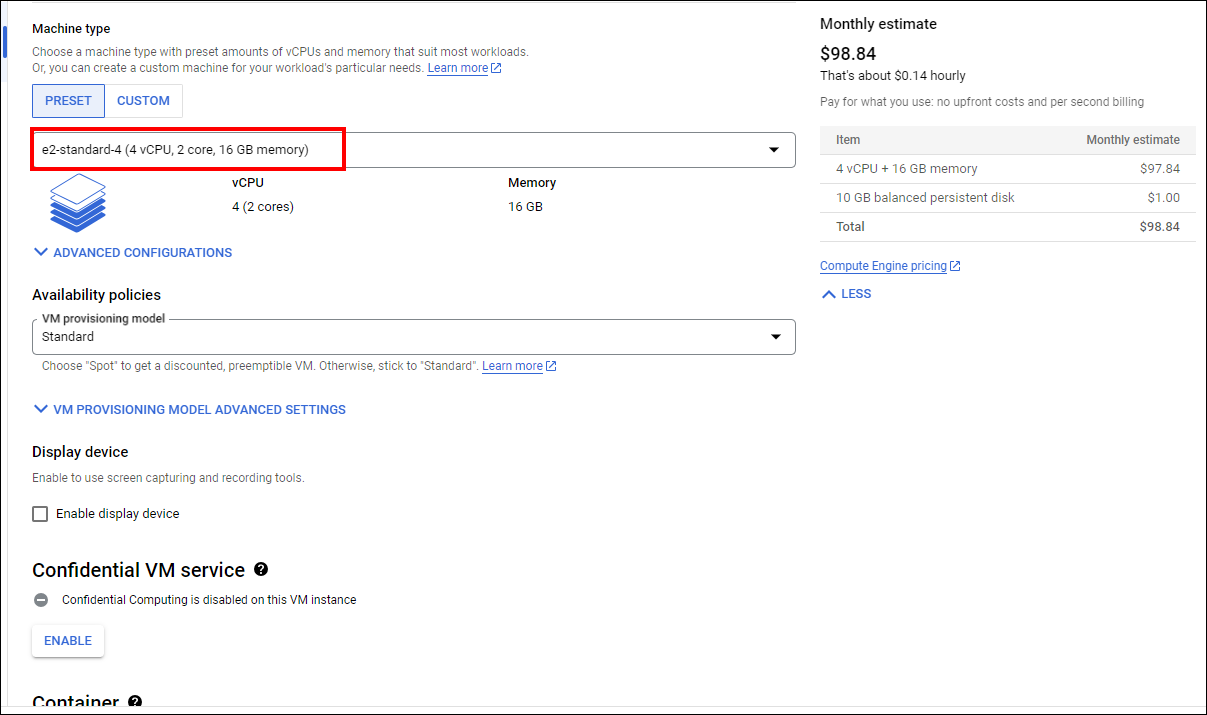Collapse the estimate with the LESS toggle
This screenshot has width=1207, height=715.
846,294
